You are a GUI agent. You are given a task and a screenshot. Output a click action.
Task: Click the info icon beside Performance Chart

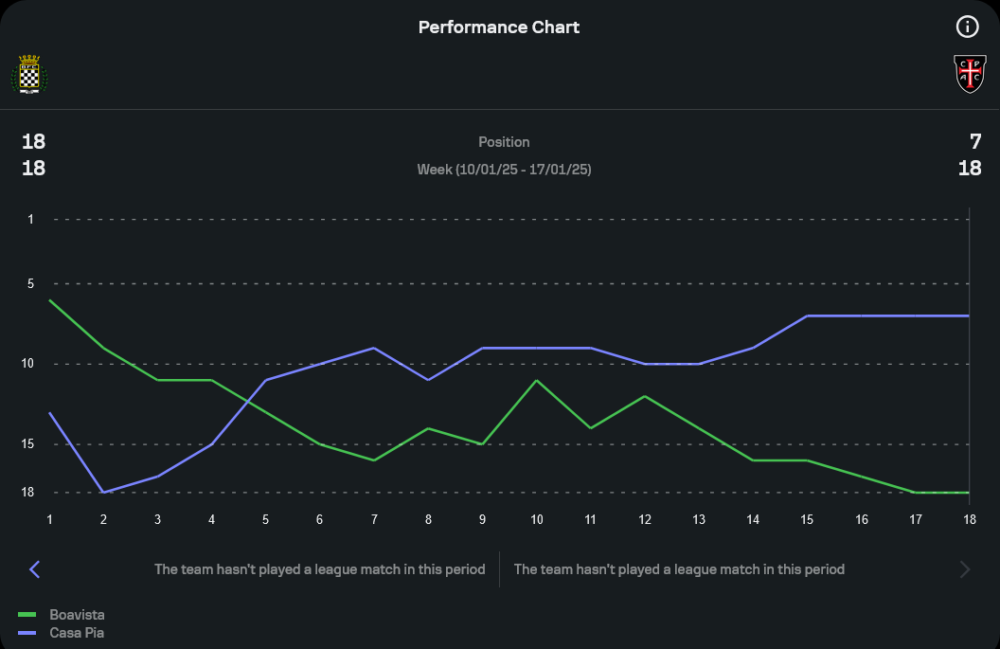click(966, 27)
